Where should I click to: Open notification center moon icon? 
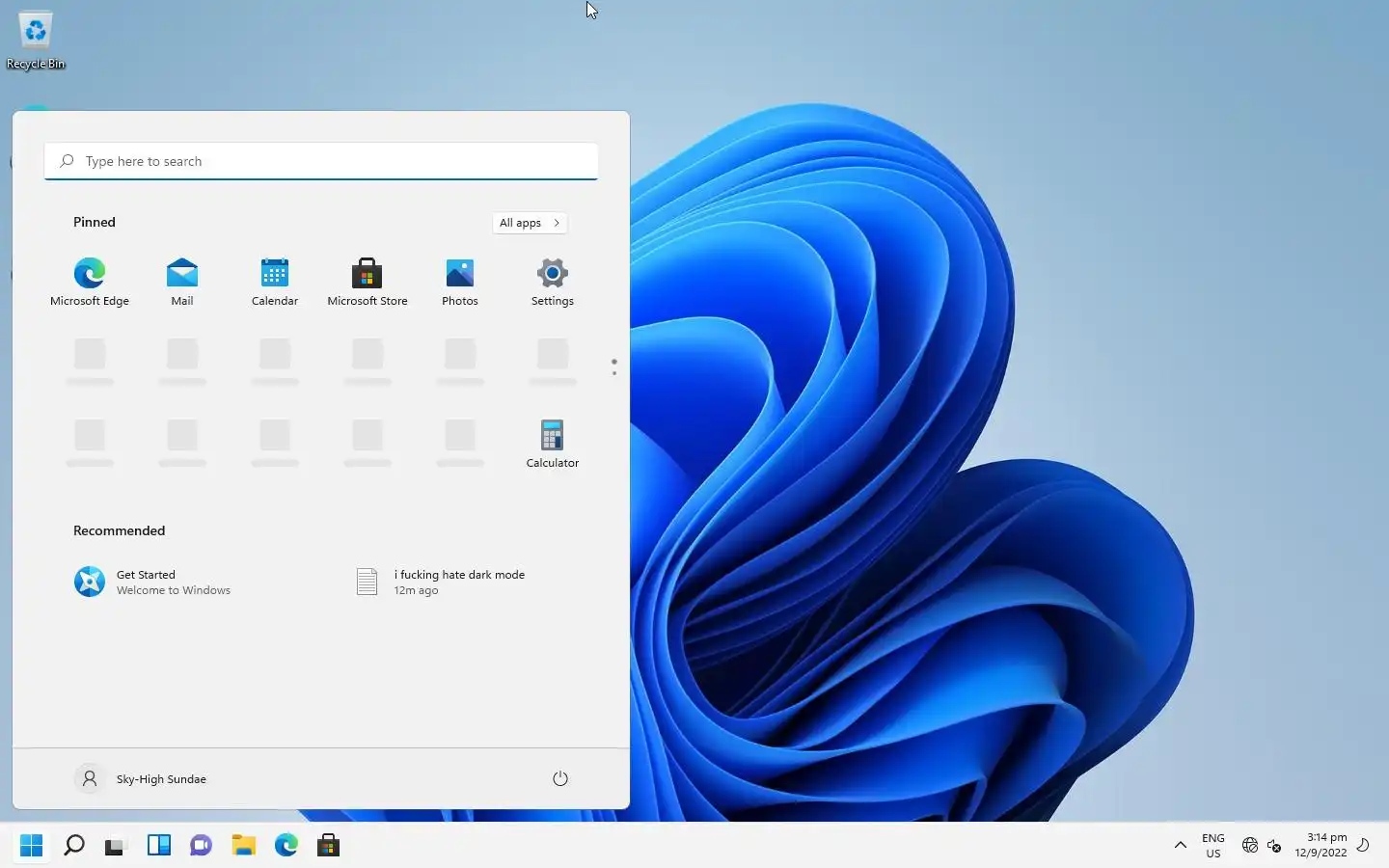[x=1363, y=846]
